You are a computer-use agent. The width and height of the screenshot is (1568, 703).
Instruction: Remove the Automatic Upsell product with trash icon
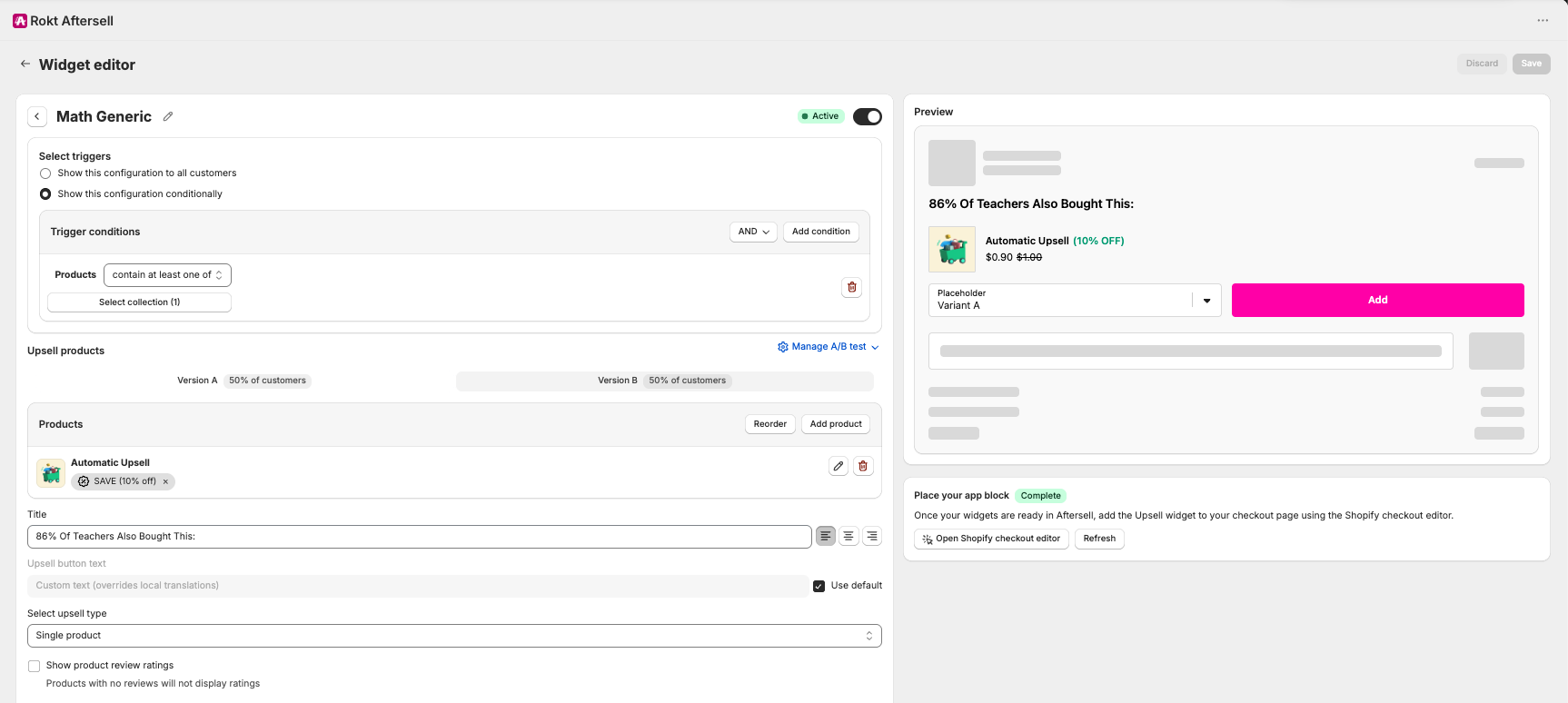pyautogui.click(x=863, y=466)
